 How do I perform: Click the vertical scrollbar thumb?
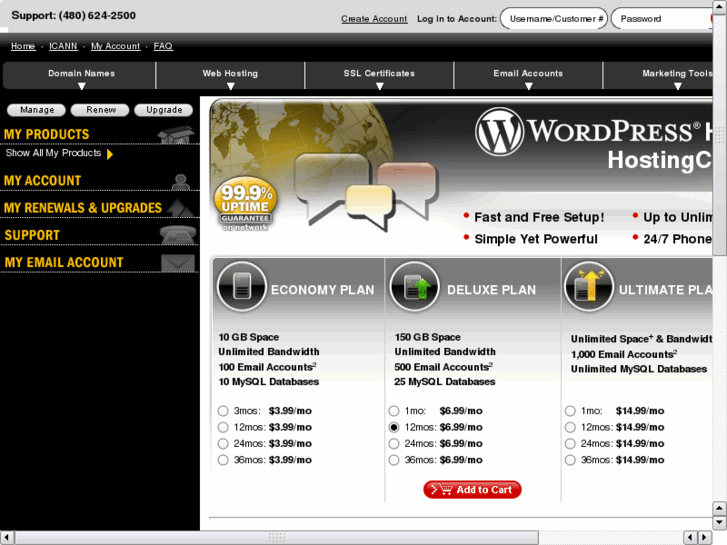(719, 135)
